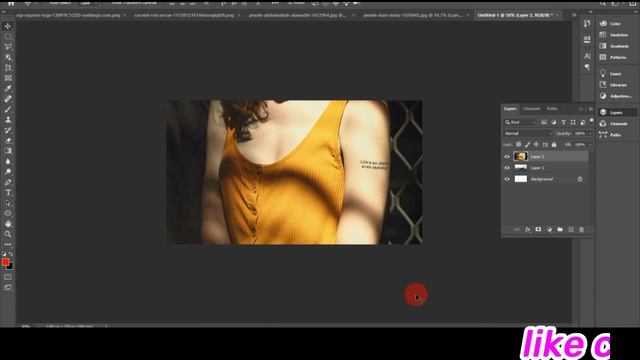This screenshot has height=360, width=640.
Task: Select the Dodge tool
Action: click(8, 172)
